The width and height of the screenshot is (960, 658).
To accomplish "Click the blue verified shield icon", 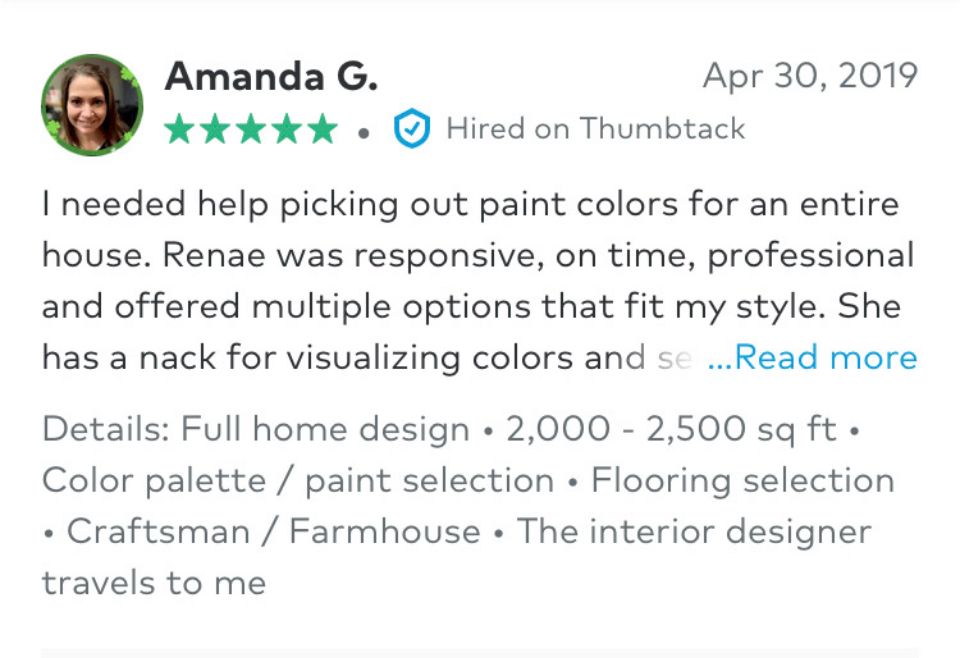I will [412, 129].
